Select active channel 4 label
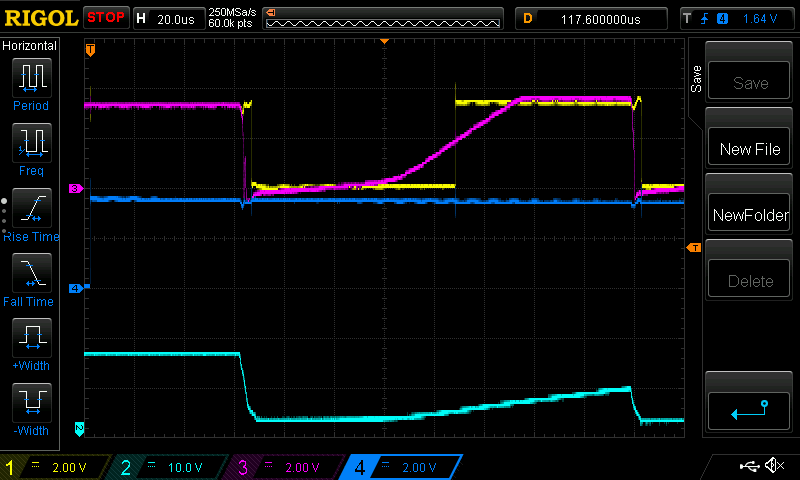800x480 pixels. [402, 467]
